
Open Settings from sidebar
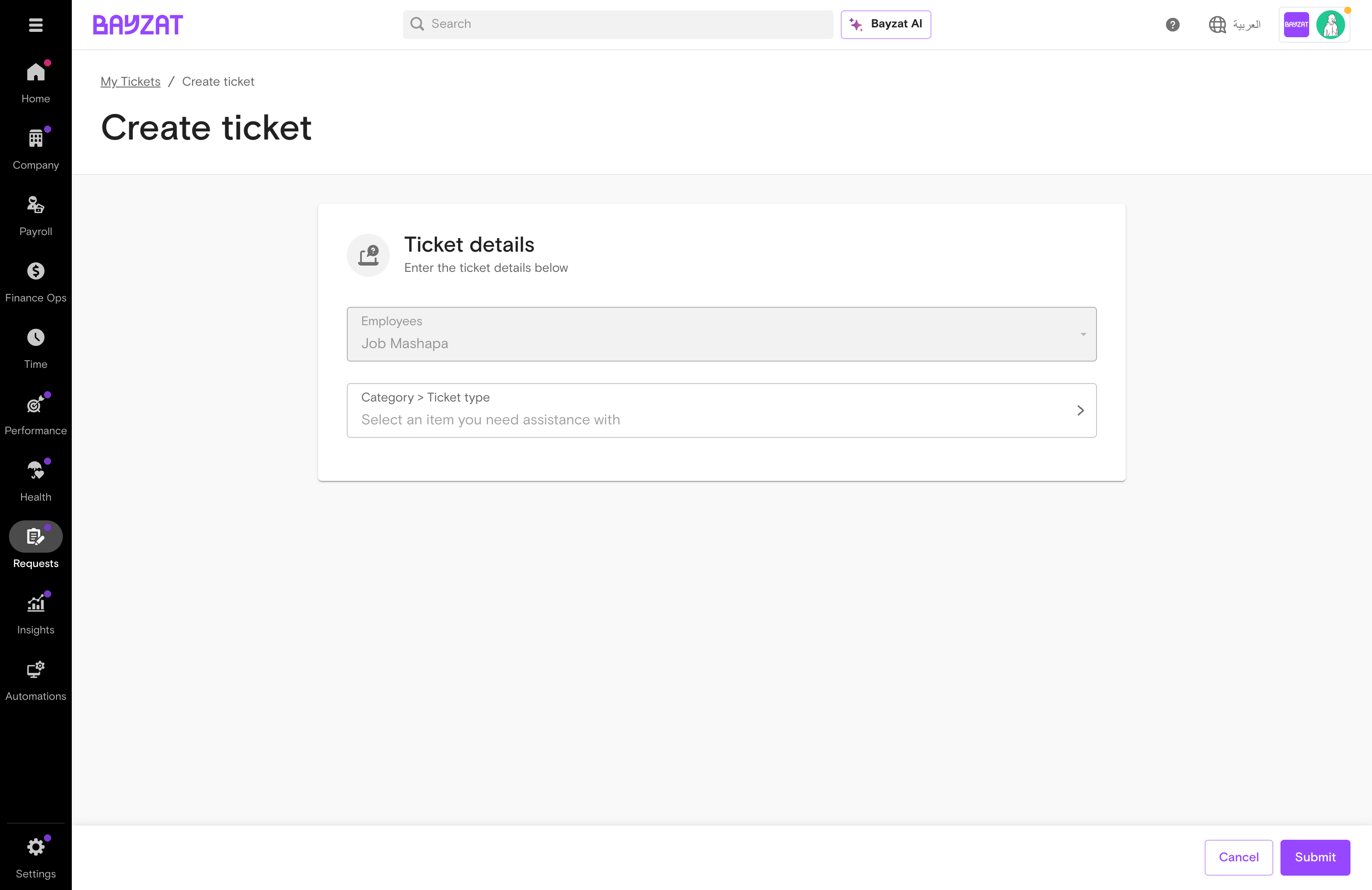tap(36, 856)
